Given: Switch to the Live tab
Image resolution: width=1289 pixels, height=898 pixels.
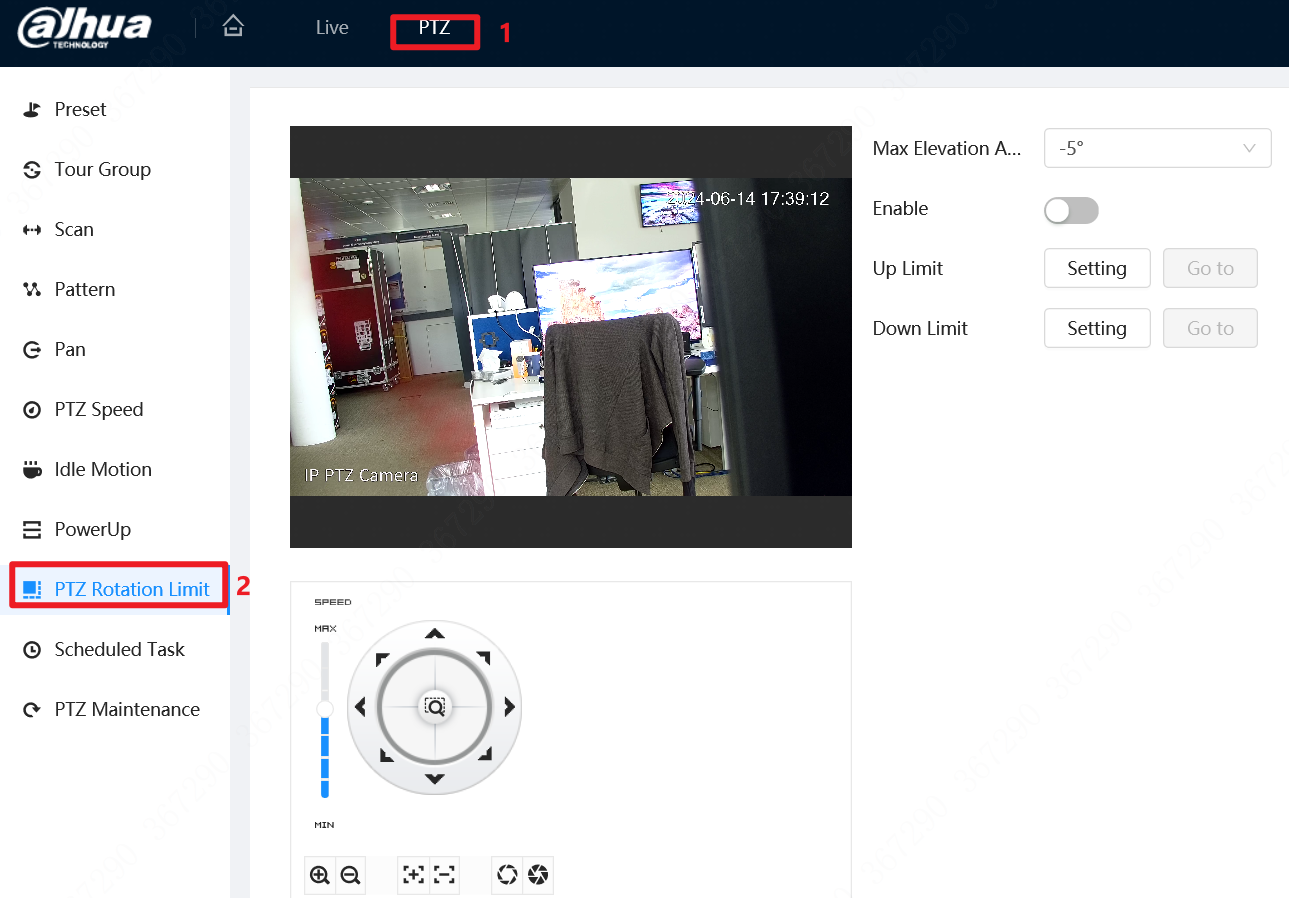Looking at the screenshot, I should tap(331, 27).
